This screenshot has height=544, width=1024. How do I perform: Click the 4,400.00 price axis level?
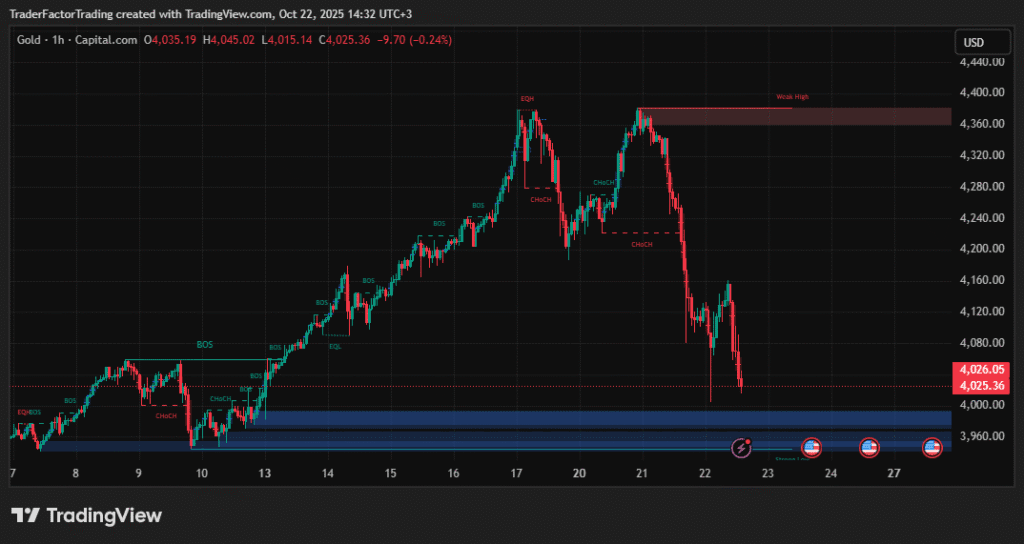click(980, 92)
